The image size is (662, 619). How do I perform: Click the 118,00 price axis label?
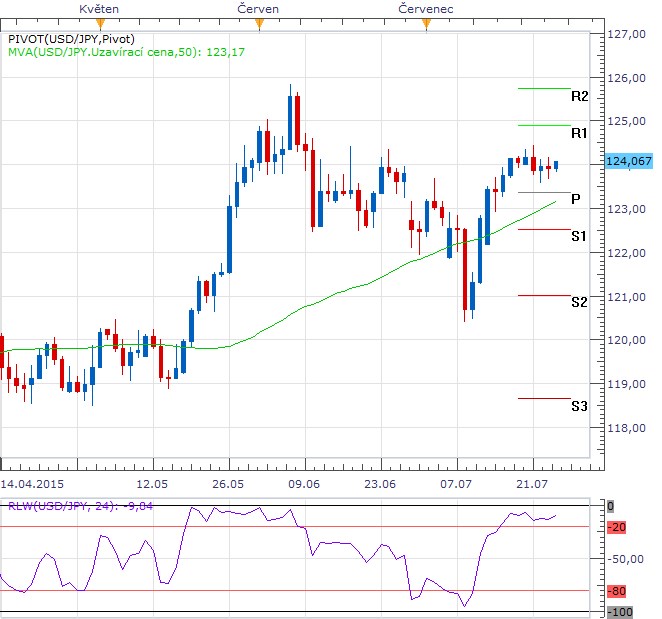[627, 428]
